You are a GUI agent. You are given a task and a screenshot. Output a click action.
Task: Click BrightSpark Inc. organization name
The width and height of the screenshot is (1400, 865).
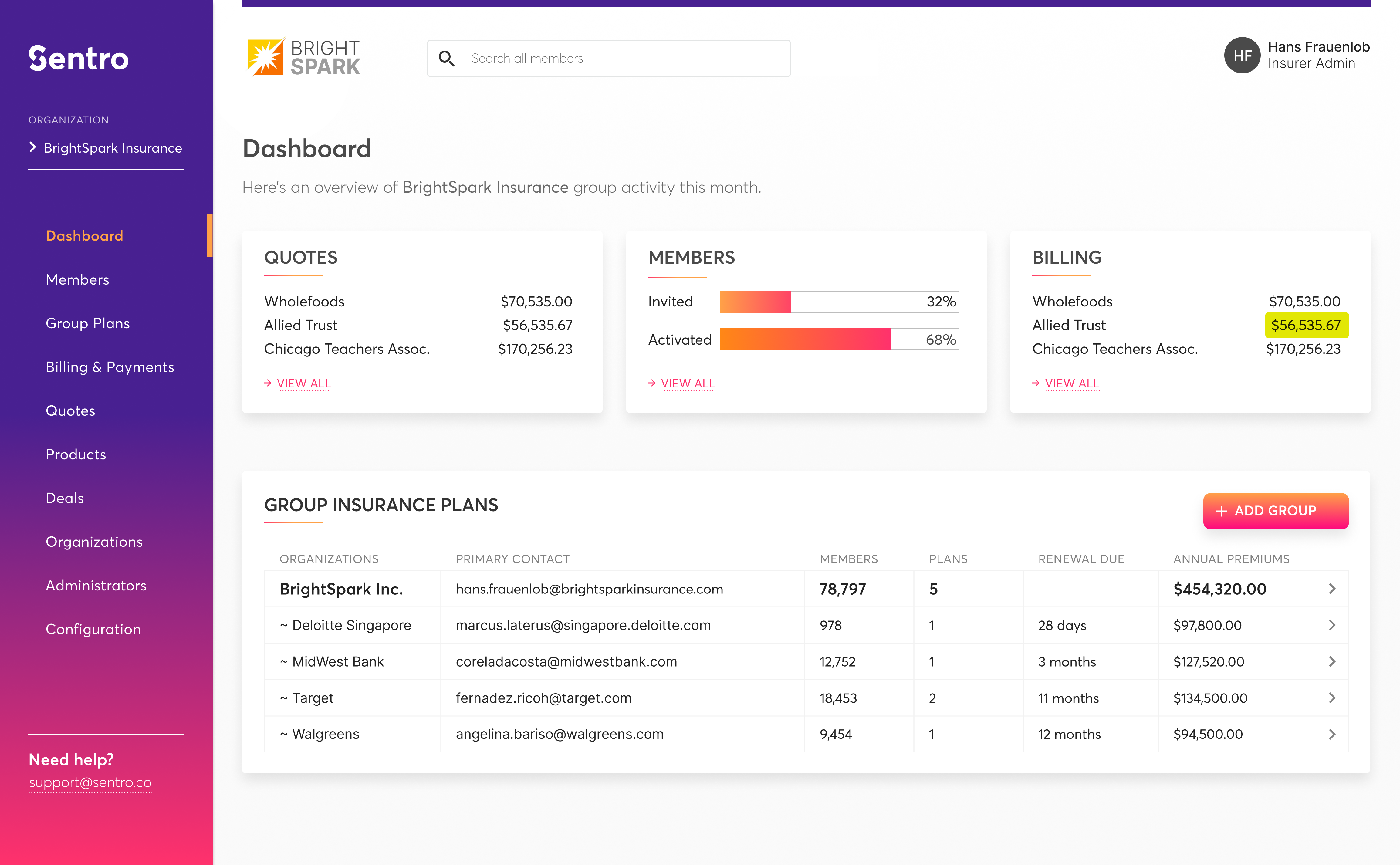coord(341,589)
